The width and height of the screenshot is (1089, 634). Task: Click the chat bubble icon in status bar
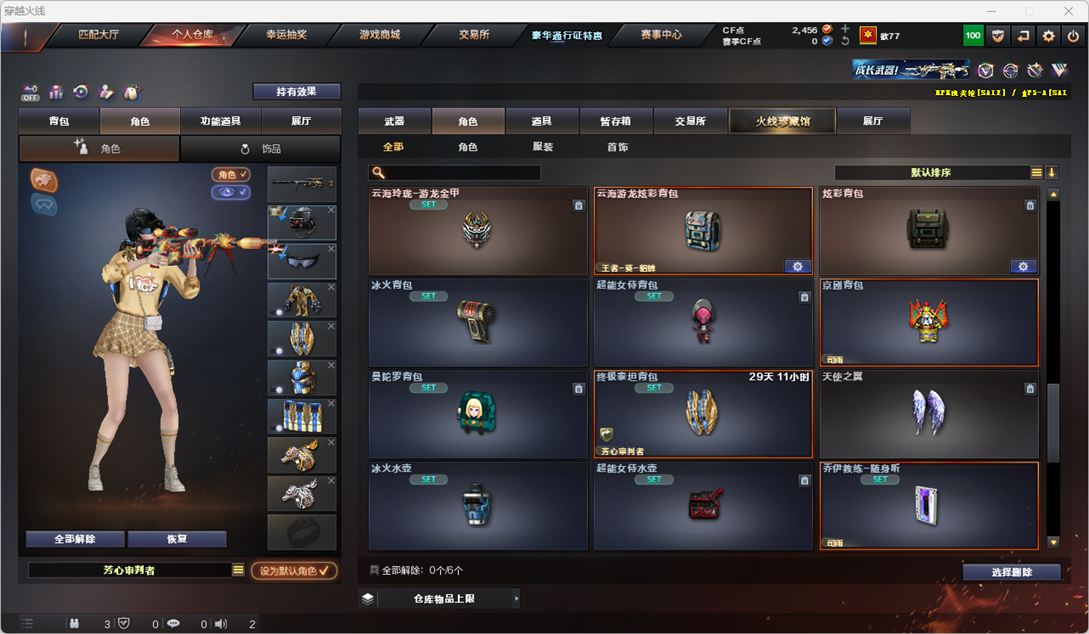[173, 624]
